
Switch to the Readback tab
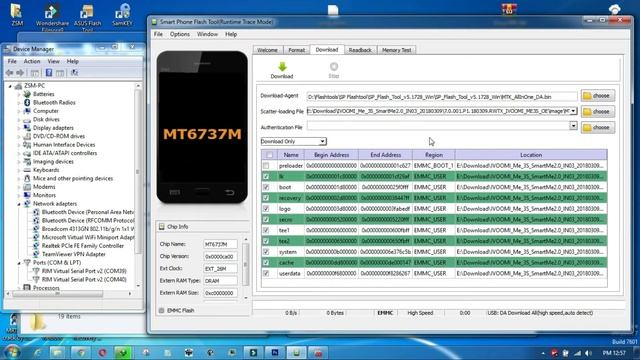click(x=360, y=50)
